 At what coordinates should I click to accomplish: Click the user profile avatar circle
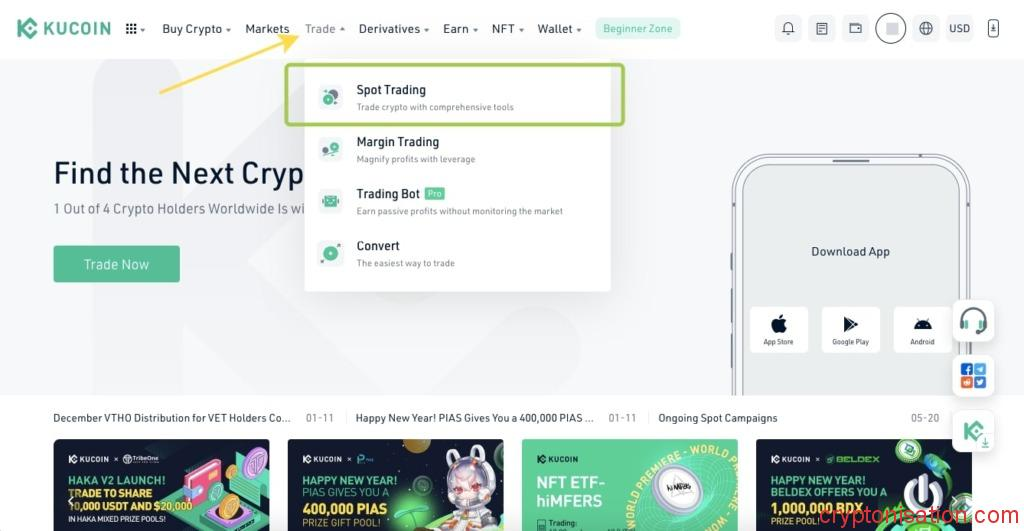(x=891, y=29)
